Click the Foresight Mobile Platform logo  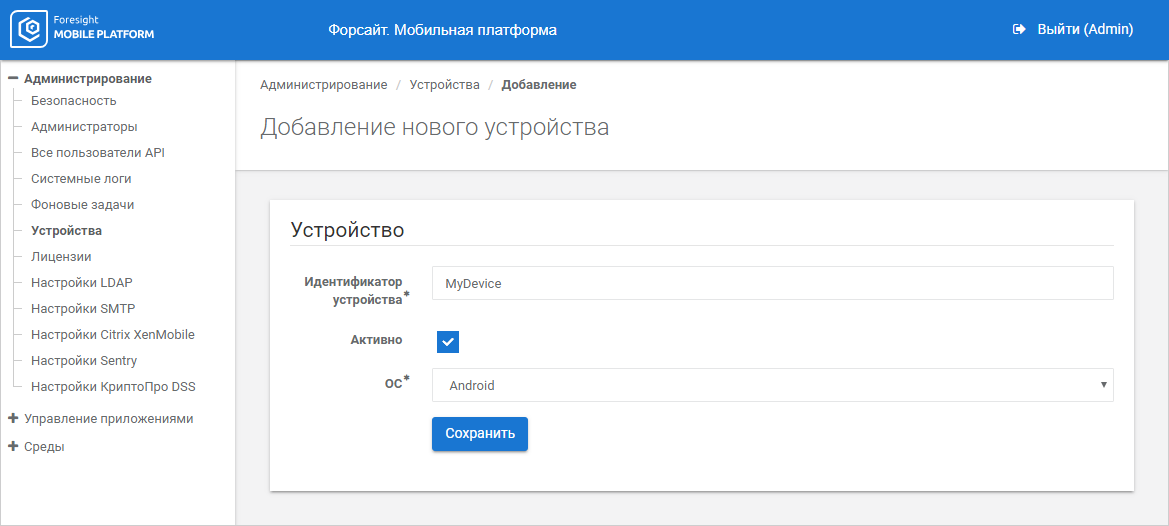pyautogui.click(x=82, y=30)
